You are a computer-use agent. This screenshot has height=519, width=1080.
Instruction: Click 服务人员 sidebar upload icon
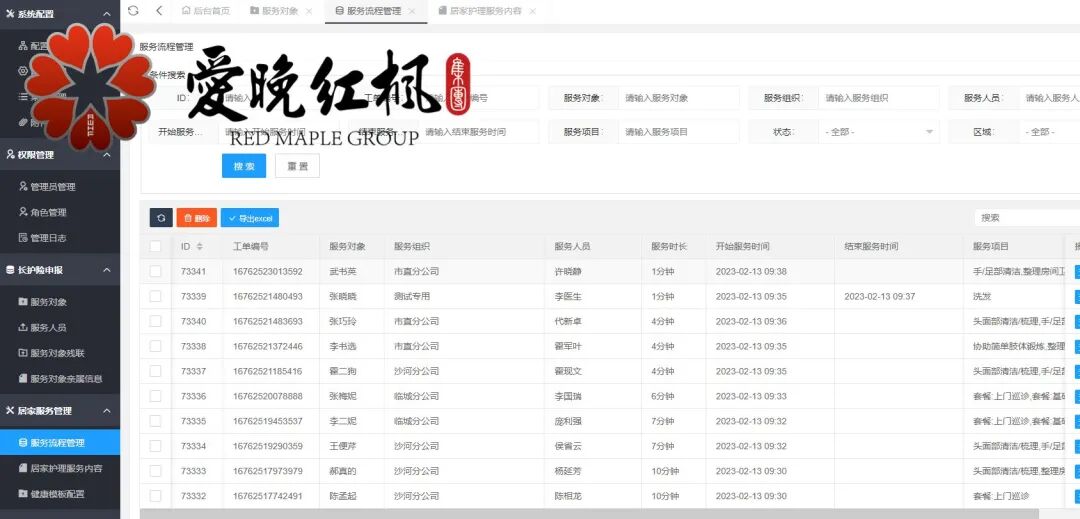(x=23, y=328)
